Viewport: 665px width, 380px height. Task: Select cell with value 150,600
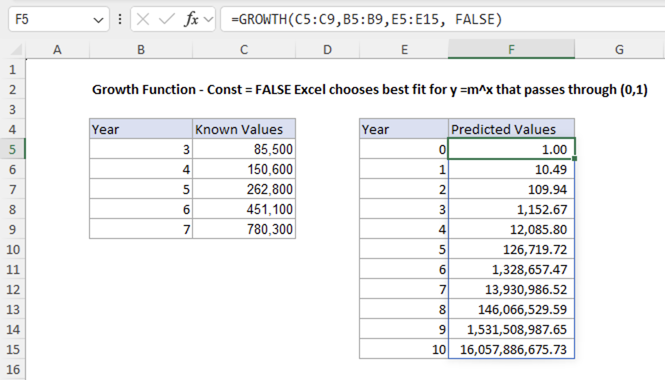[x=244, y=169]
